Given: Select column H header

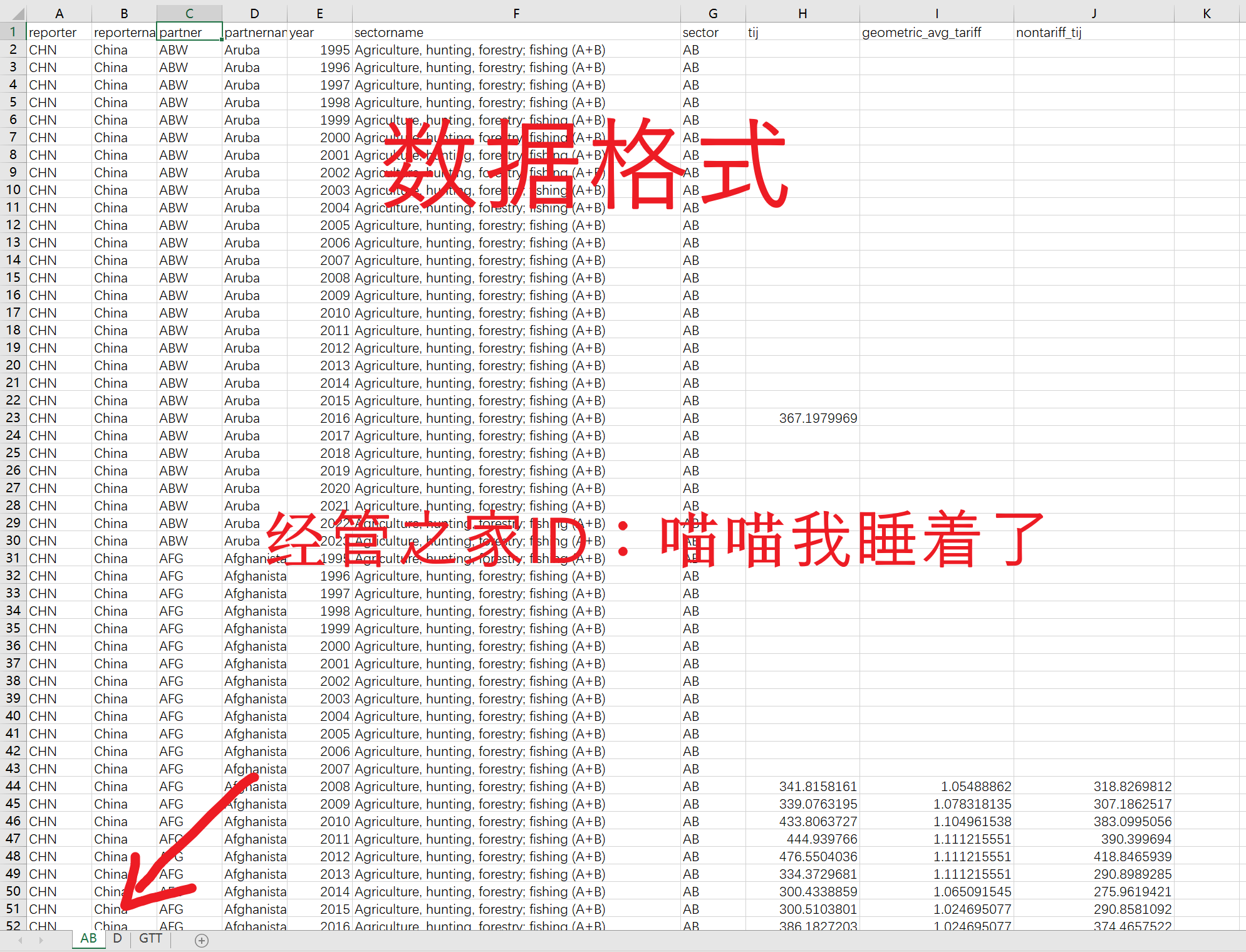Looking at the screenshot, I should (x=802, y=13).
